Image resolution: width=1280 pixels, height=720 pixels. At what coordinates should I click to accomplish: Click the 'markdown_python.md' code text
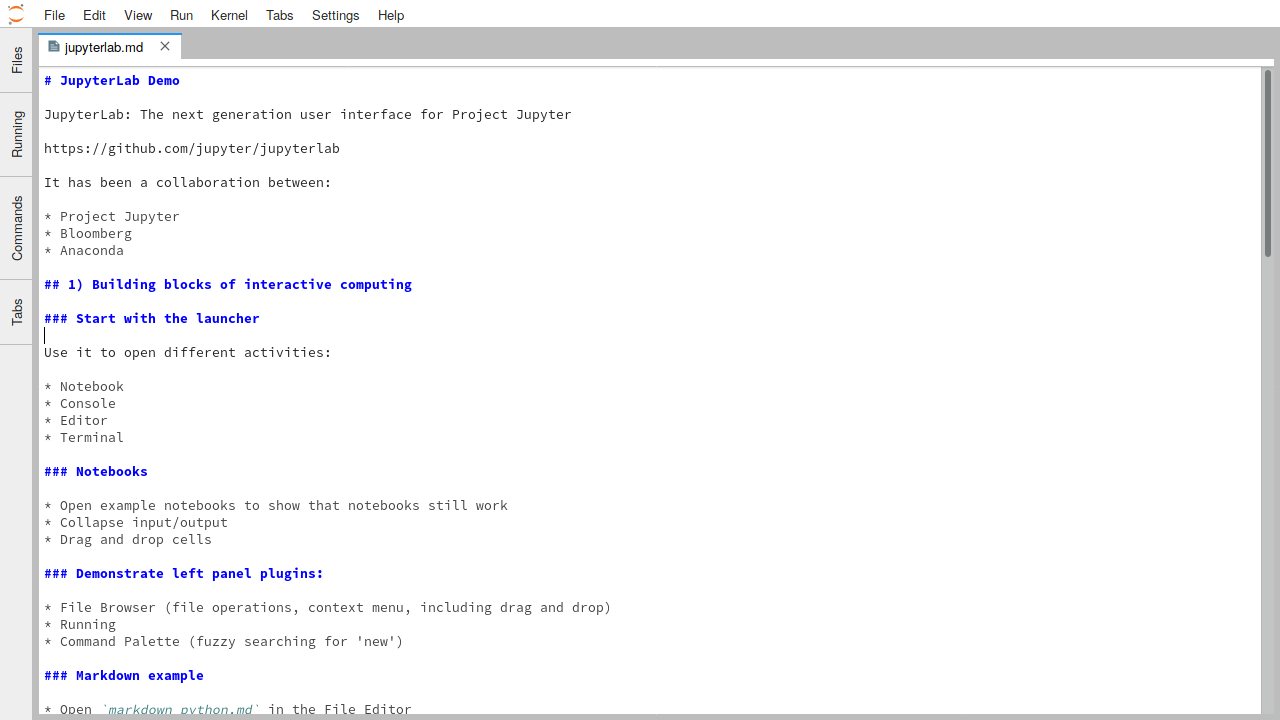coord(180,709)
